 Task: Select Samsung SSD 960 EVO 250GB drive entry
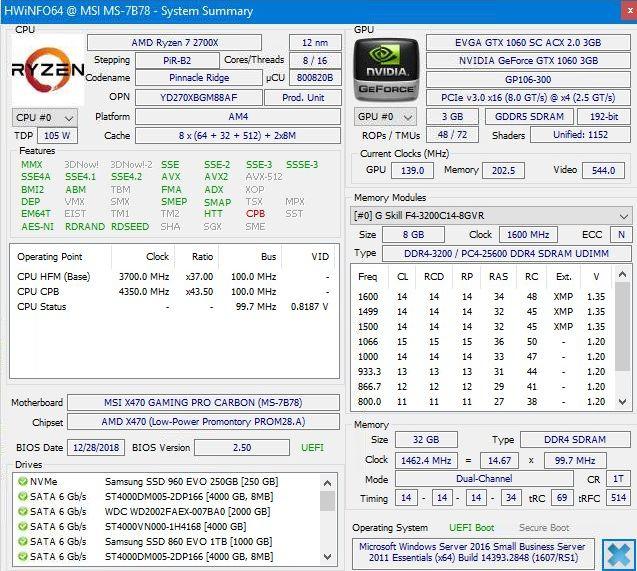tap(192, 482)
